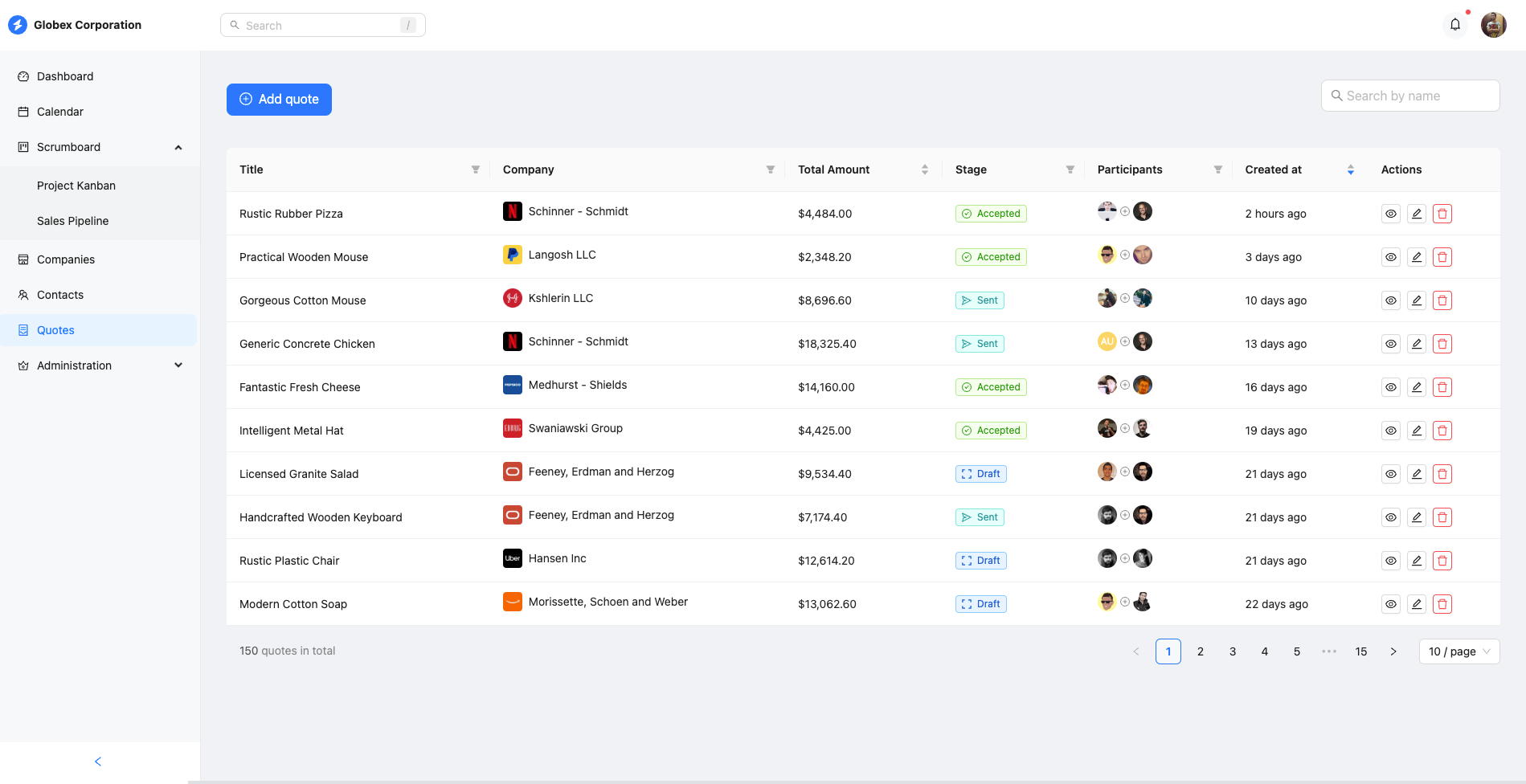The height and width of the screenshot is (784, 1526).
Task: Edit the Rustic Plastic Chair quote
Action: tap(1417, 561)
